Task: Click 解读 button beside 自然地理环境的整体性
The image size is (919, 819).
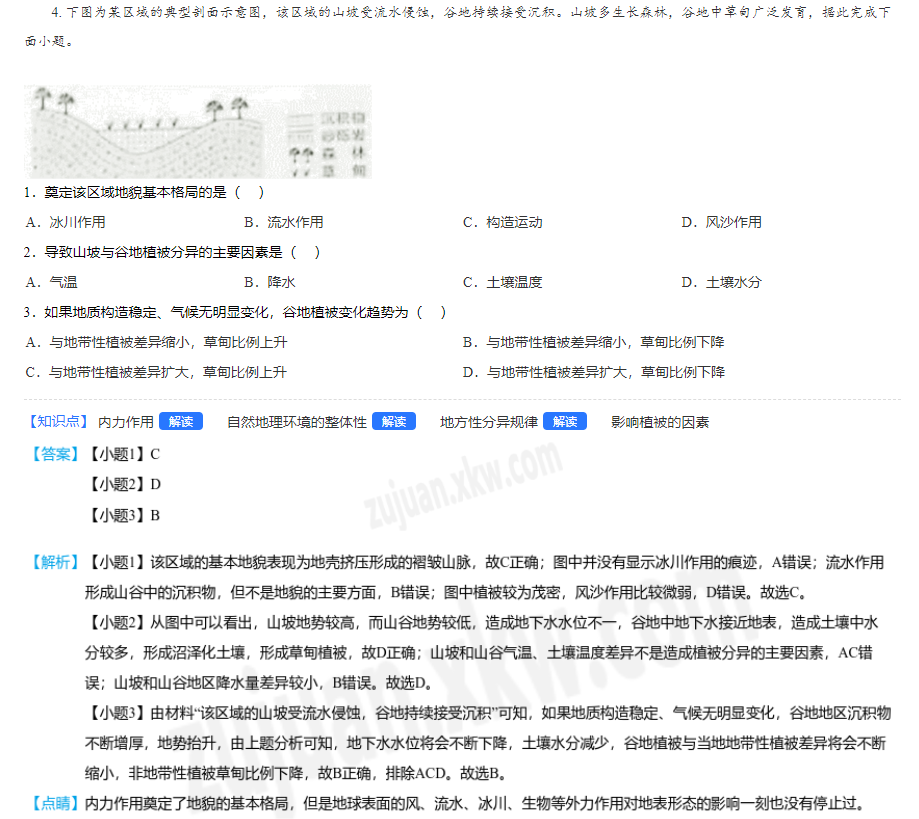Action: click(394, 422)
